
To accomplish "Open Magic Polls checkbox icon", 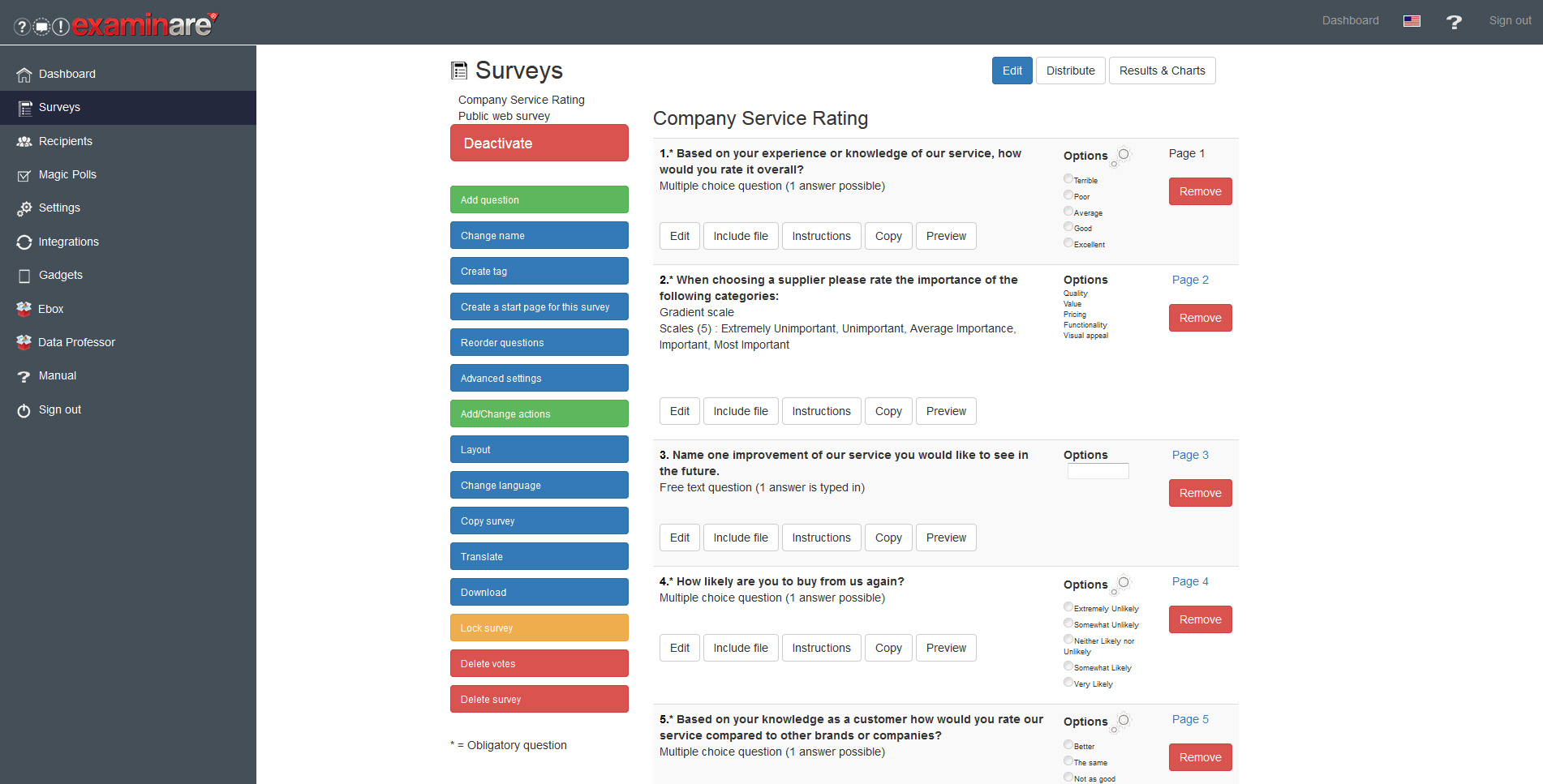I will (x=24, y=175).
